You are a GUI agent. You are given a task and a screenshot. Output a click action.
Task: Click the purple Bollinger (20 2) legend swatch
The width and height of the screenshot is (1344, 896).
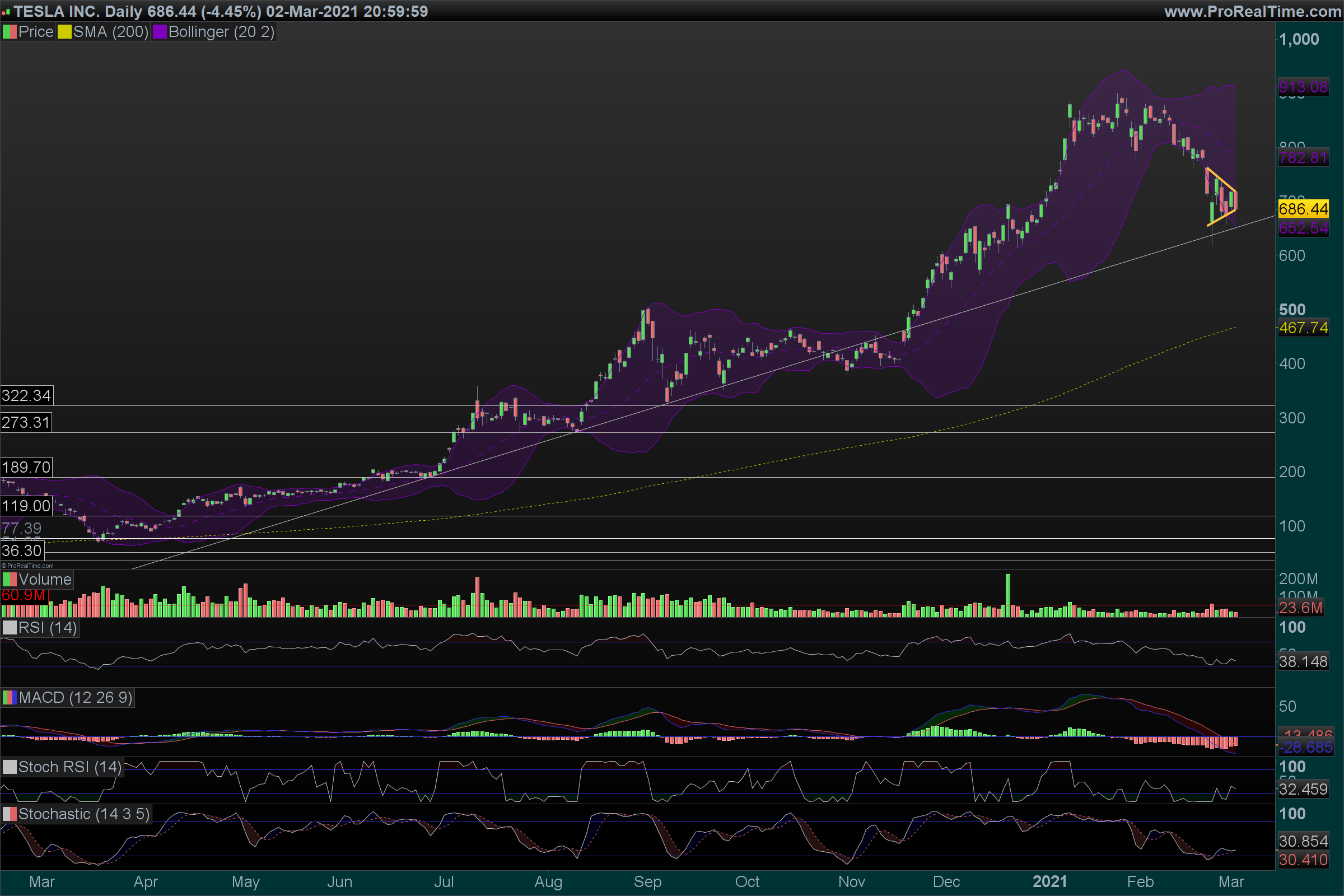coord(160,32)
